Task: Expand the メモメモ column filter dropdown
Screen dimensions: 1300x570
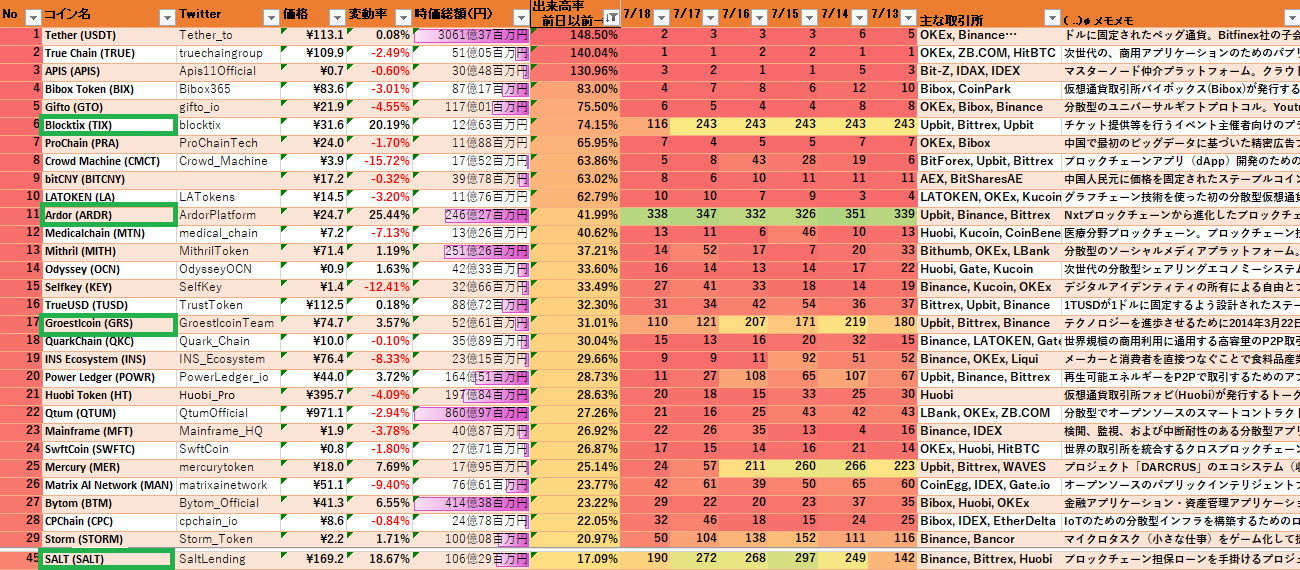Action: coord(1292,17)
